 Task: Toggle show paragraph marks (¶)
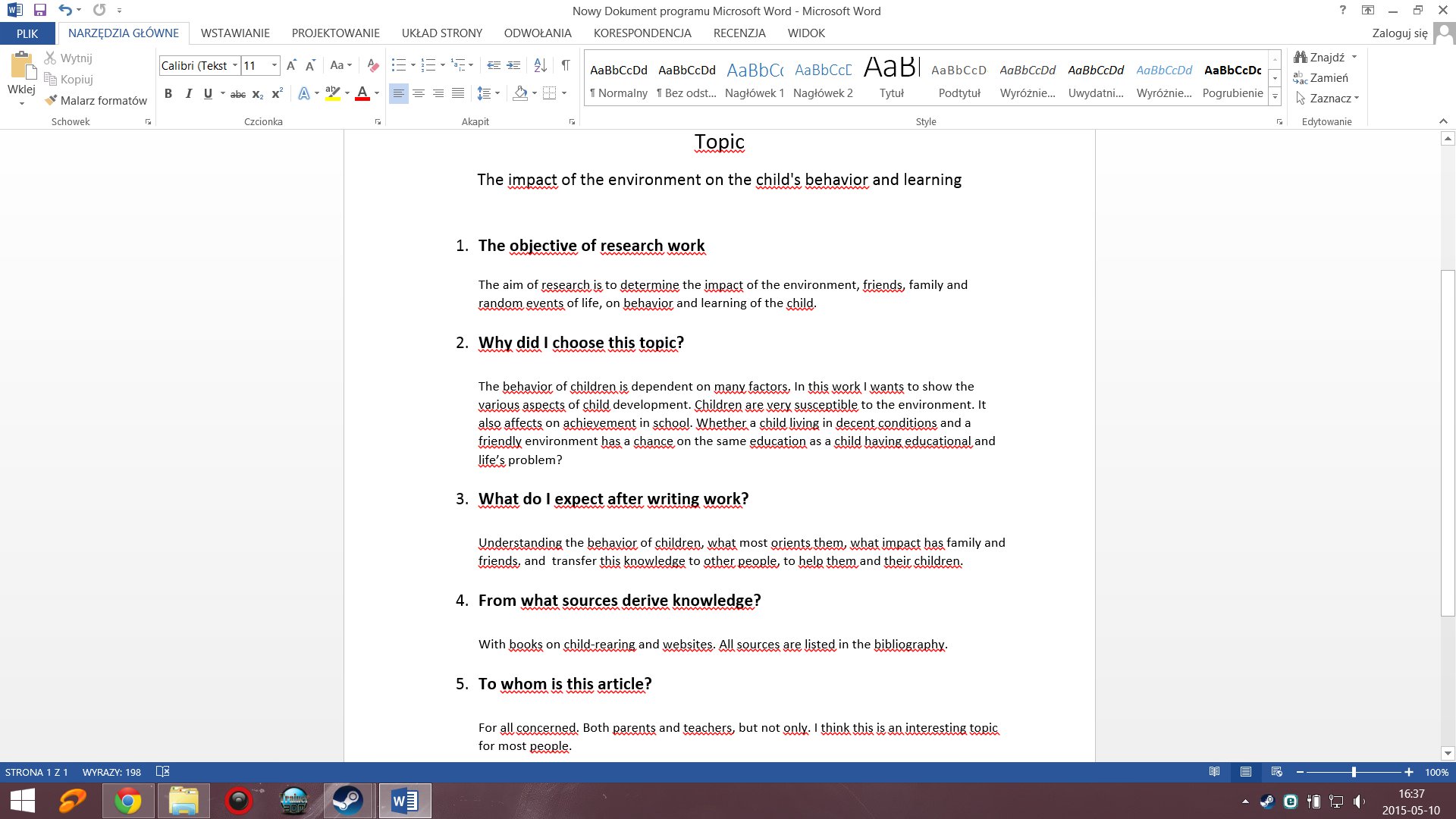pos(565,65)
